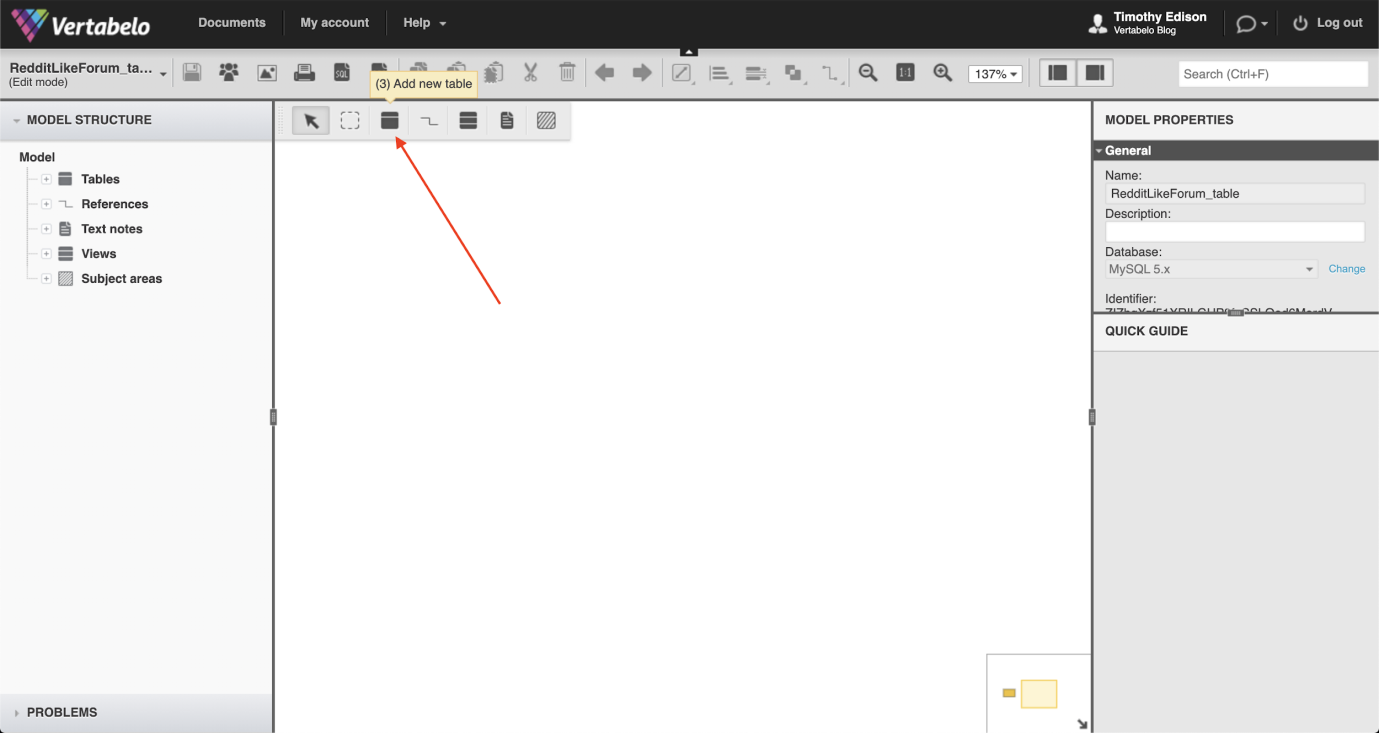Image resolution: width=1379 pixels, height=733 pixels.
Task: Click the trash delete icon
Action: pyautogui.click(x=567, y=73)
